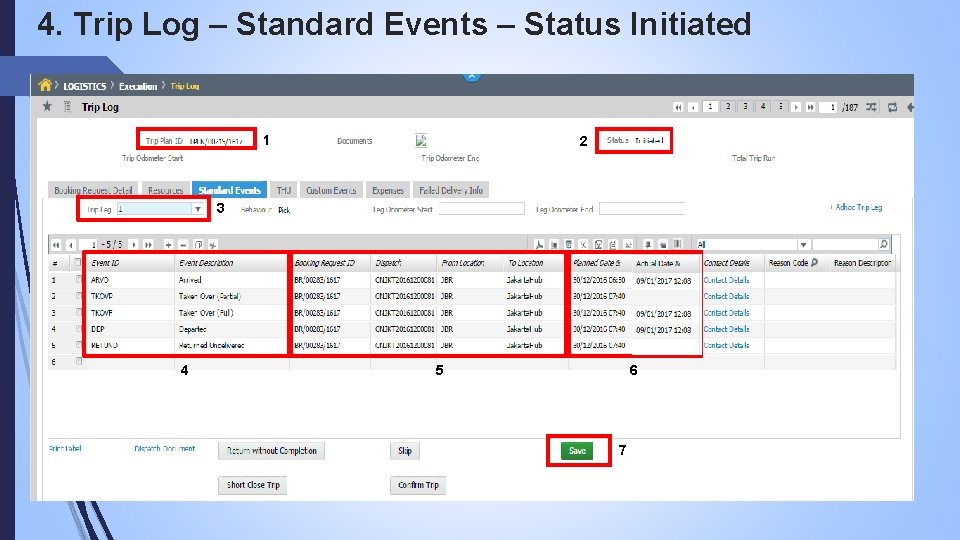Click the Skip button

(405, 451)
